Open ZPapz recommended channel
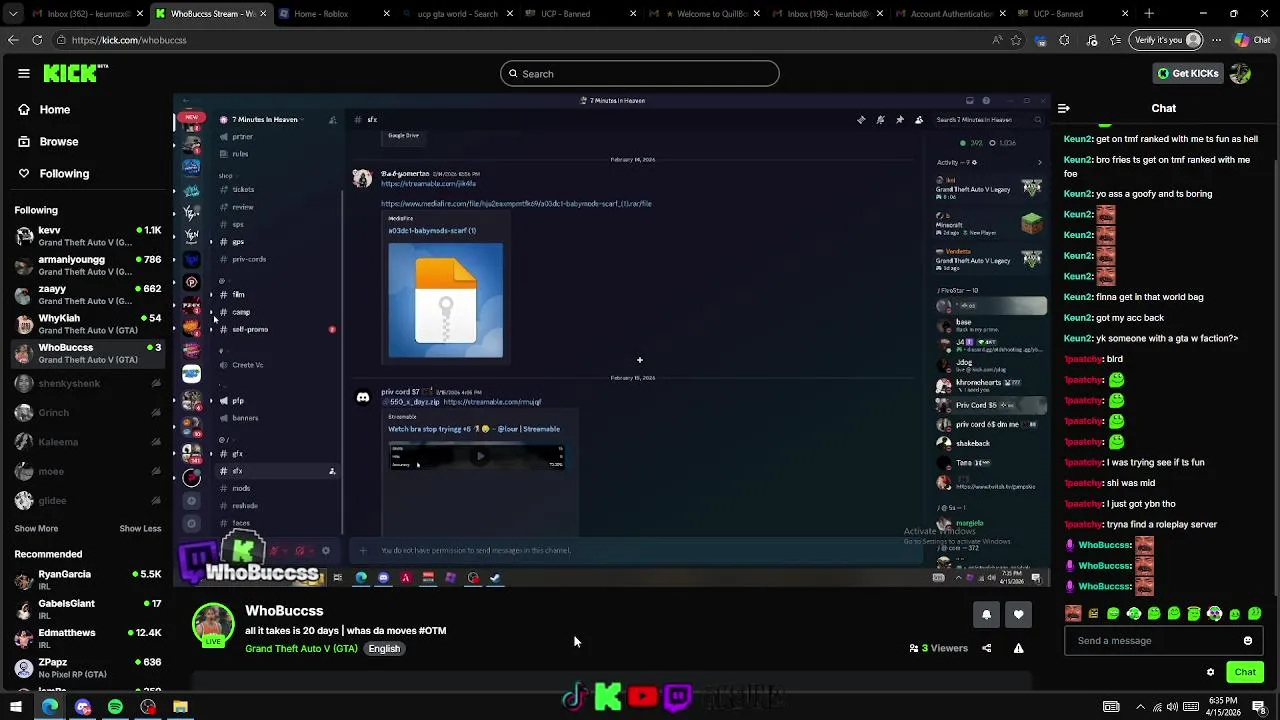Image resolution: width=1280 pixels, height=720 pixels. coord(88,667)
